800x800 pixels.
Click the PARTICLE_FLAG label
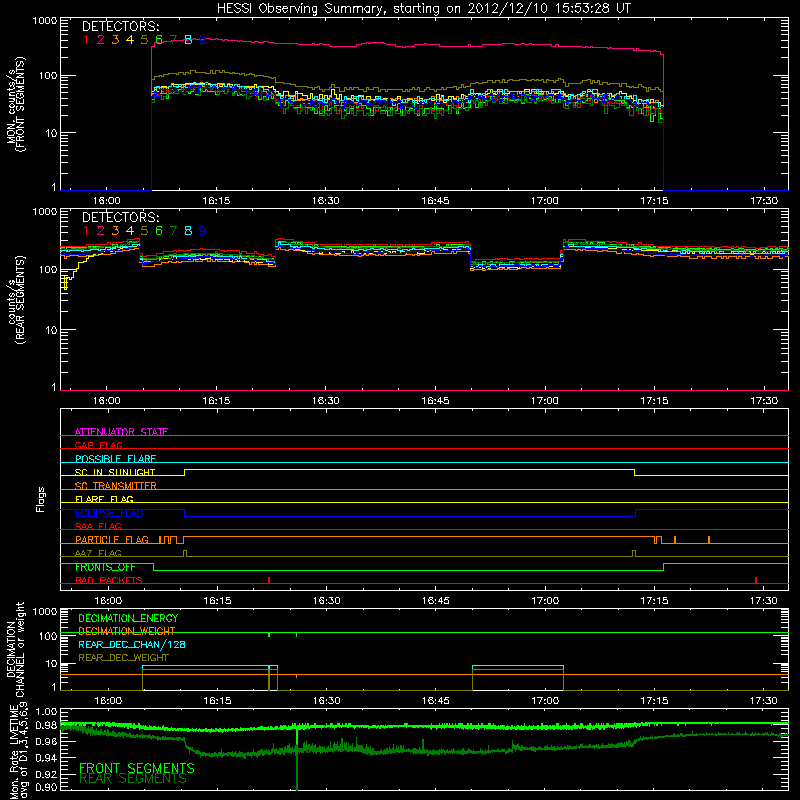click(112, 539)
